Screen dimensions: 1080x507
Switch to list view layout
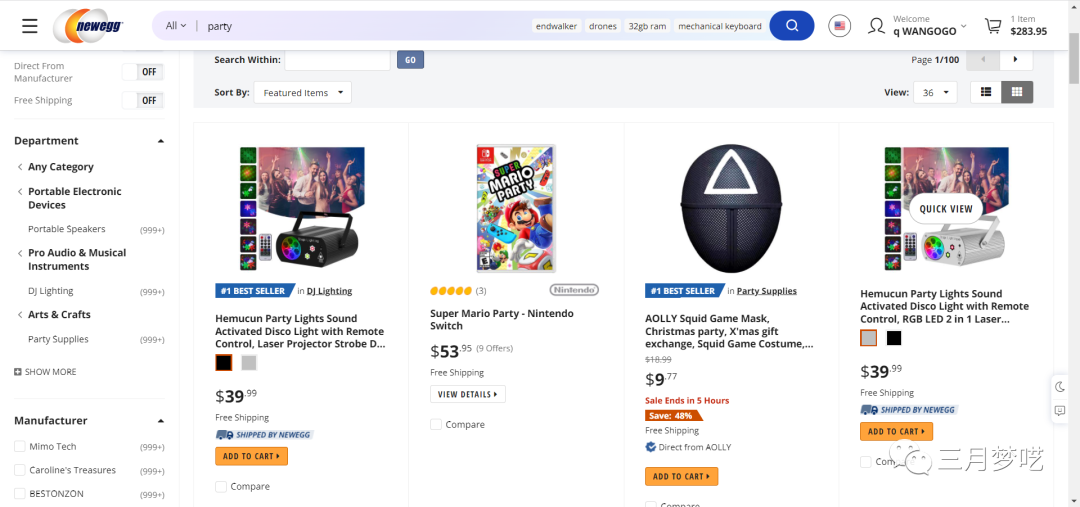985,92
